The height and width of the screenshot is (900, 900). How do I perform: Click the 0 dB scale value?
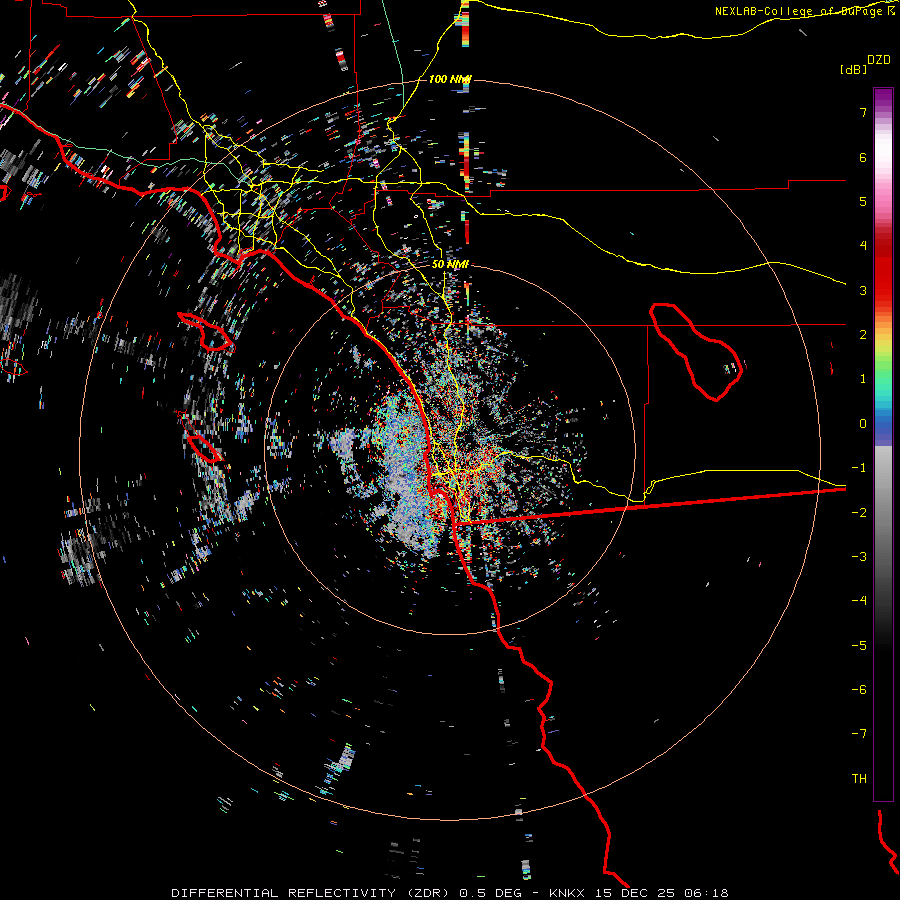click(x=863, y=424)
